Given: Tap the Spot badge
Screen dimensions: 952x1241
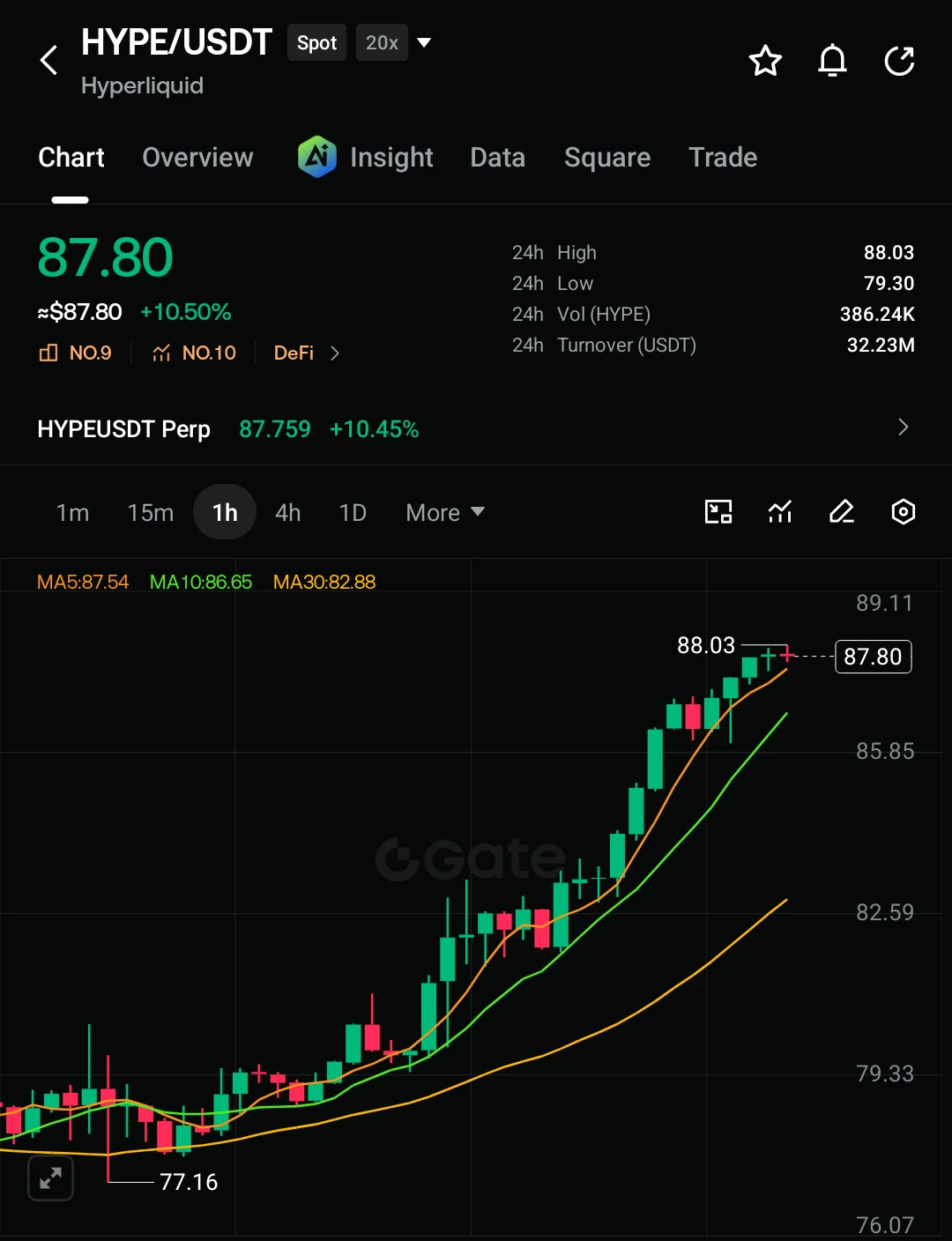Looking at the screenshot, I should [316, 42].
